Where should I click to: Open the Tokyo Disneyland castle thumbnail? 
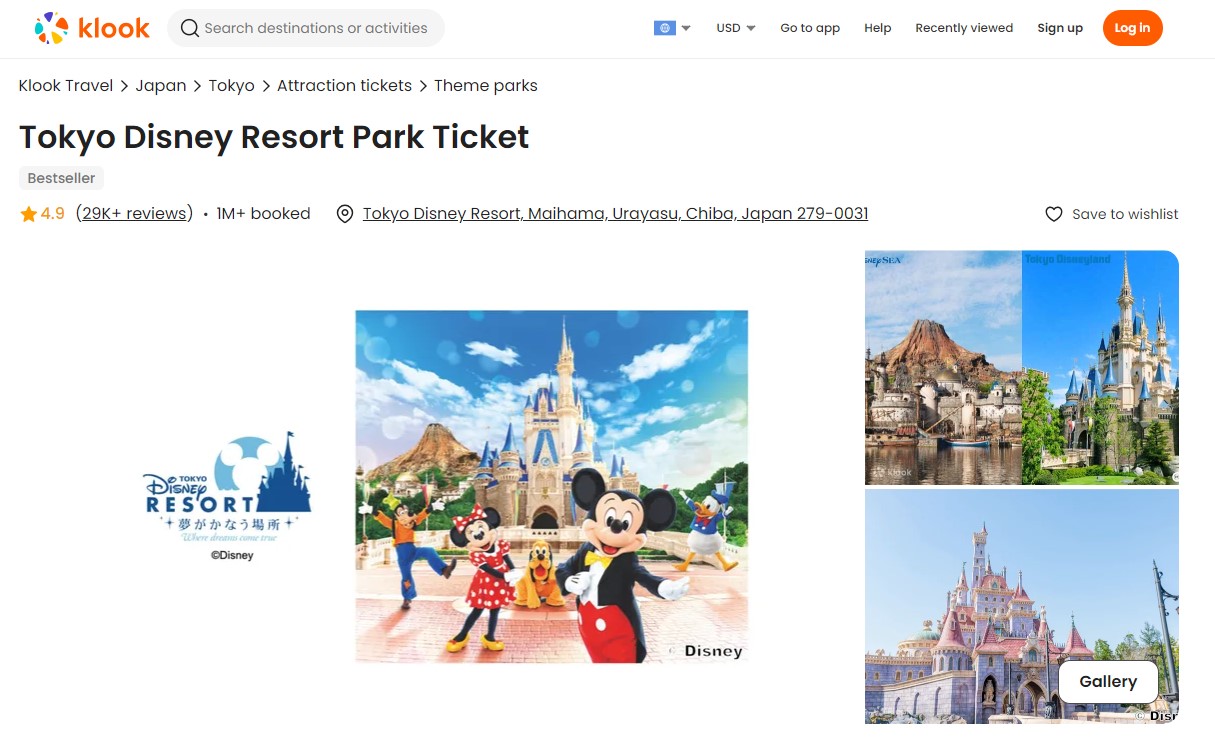click(x=1101, y=367)
